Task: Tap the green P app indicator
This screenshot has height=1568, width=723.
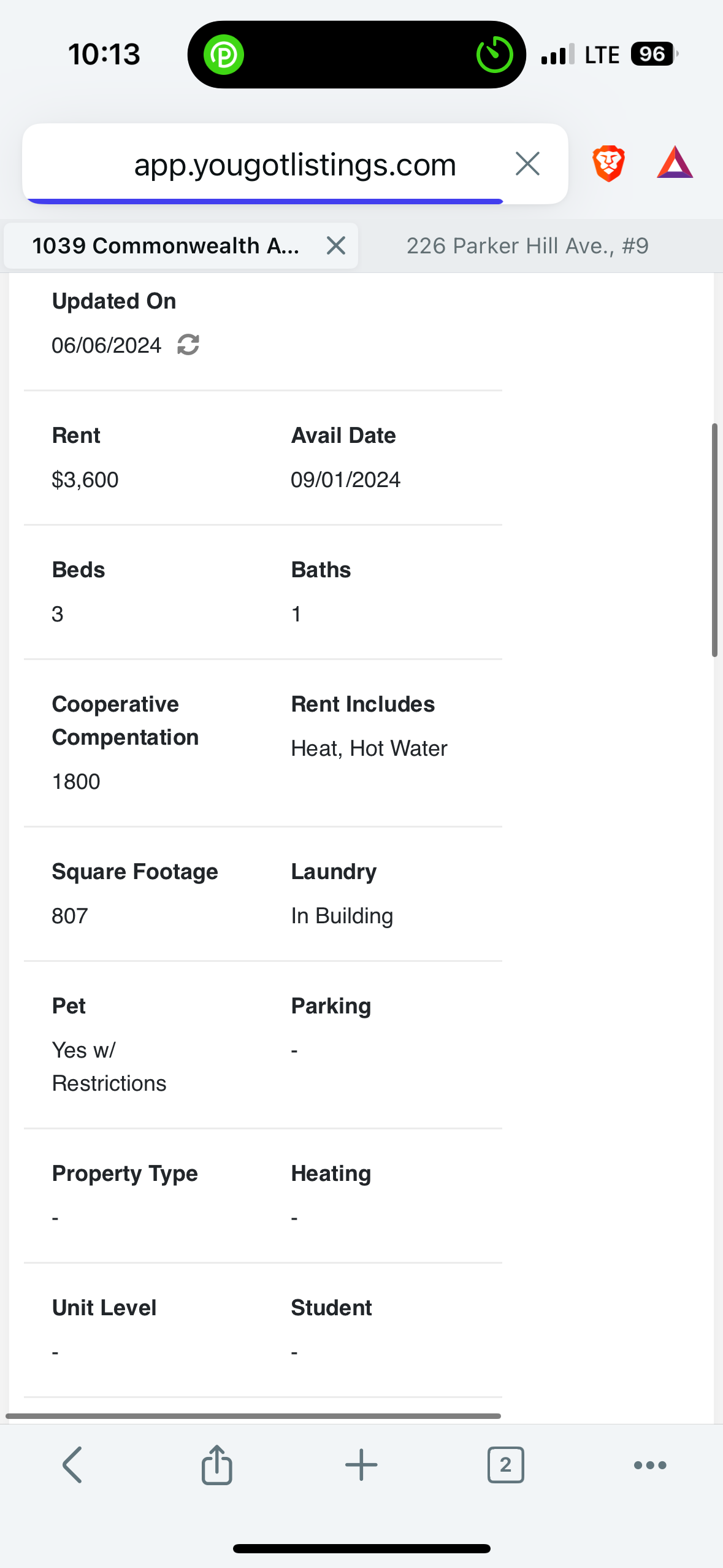Action: pyautogui.click(x=224, y=55)
